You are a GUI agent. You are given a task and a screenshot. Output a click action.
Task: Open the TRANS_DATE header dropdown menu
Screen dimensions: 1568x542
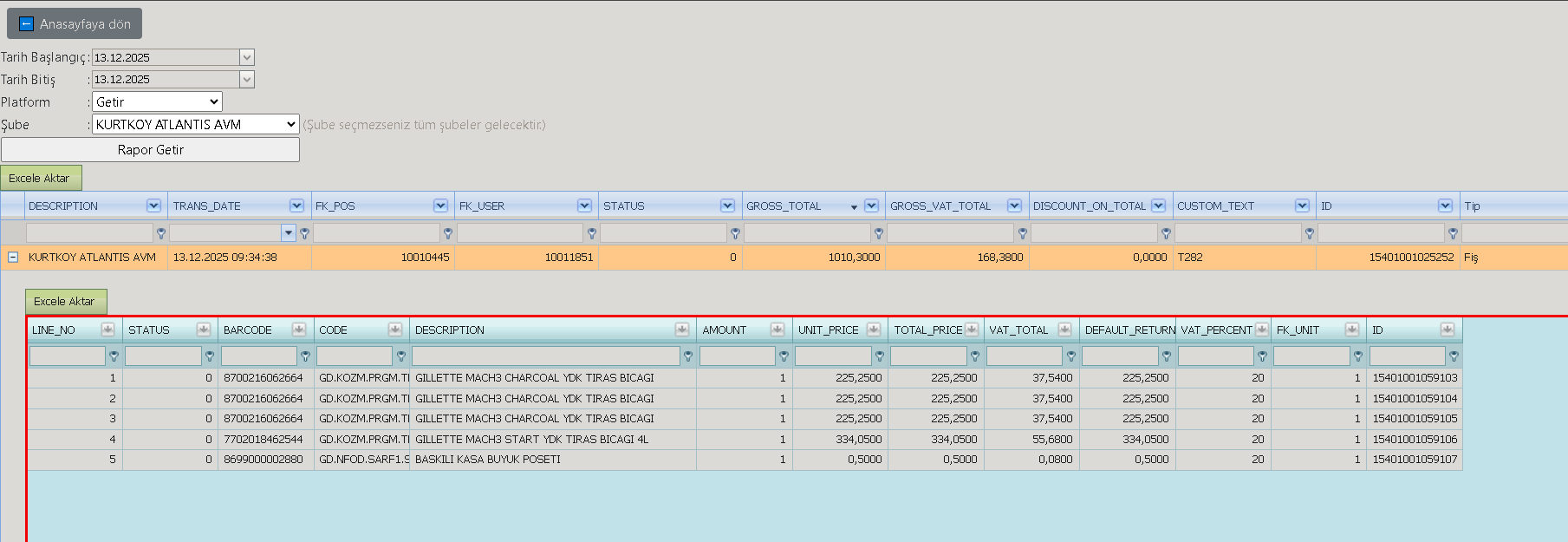point(296,206)
